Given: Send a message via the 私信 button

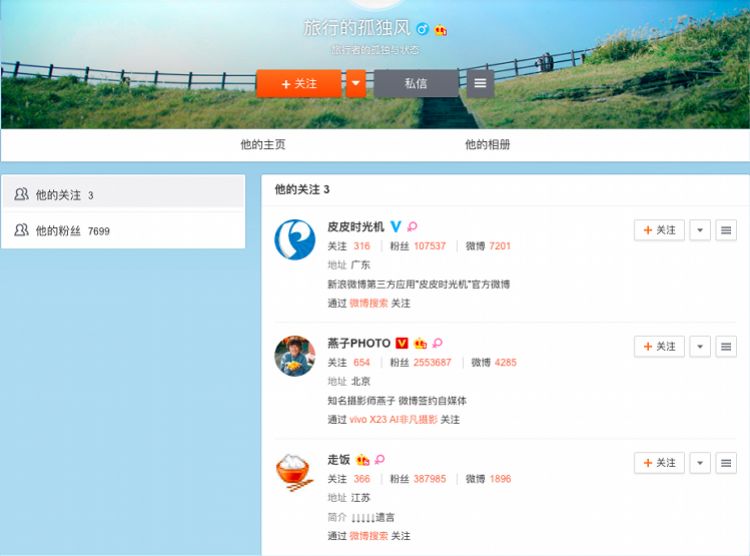Looking at the screenshot, I should 416,84.
